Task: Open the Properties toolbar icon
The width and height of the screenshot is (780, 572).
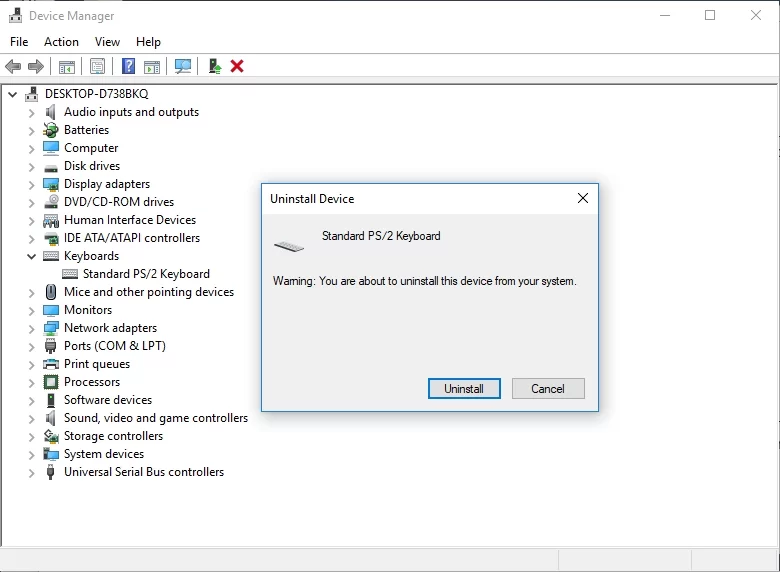Action: click(x=98, y=66)
